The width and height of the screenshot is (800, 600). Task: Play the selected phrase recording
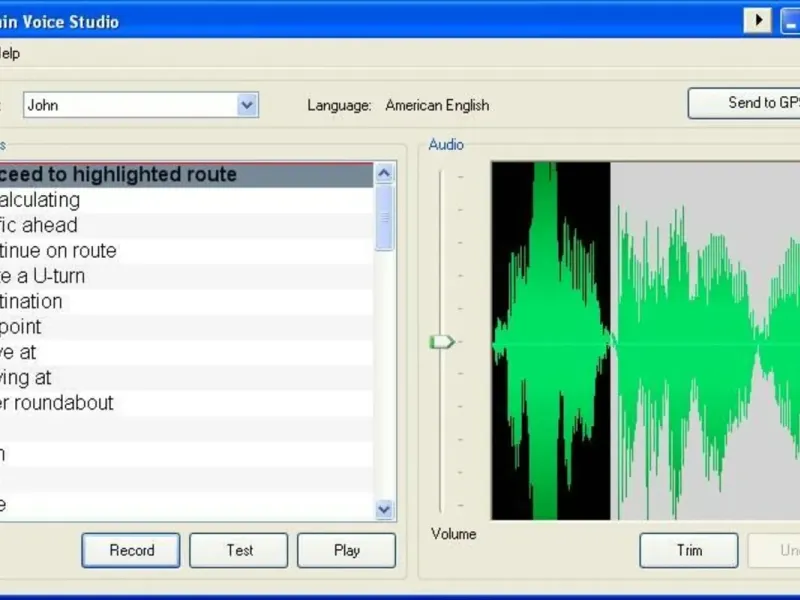click(x=346, y=550)
